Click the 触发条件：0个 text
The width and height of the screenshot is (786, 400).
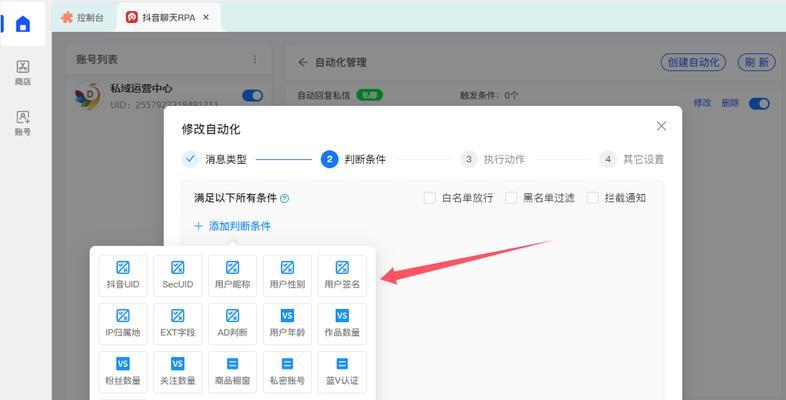[489, 95]
